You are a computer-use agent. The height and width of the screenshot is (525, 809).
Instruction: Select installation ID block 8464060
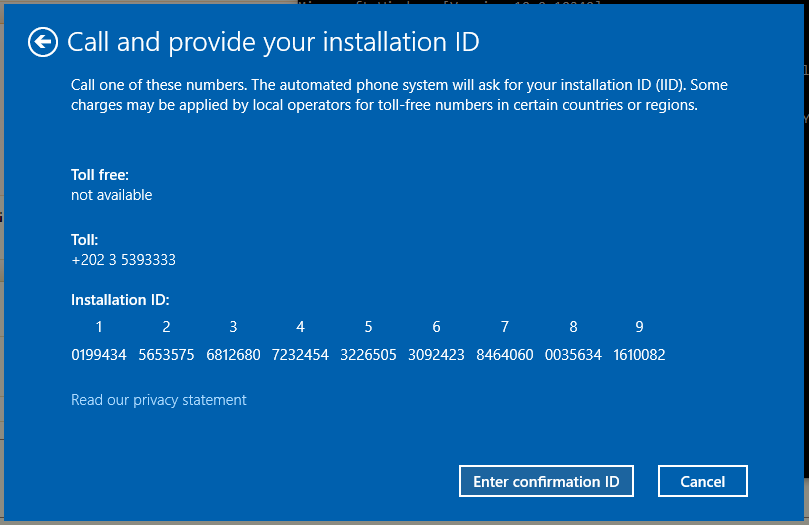(505, 355)
